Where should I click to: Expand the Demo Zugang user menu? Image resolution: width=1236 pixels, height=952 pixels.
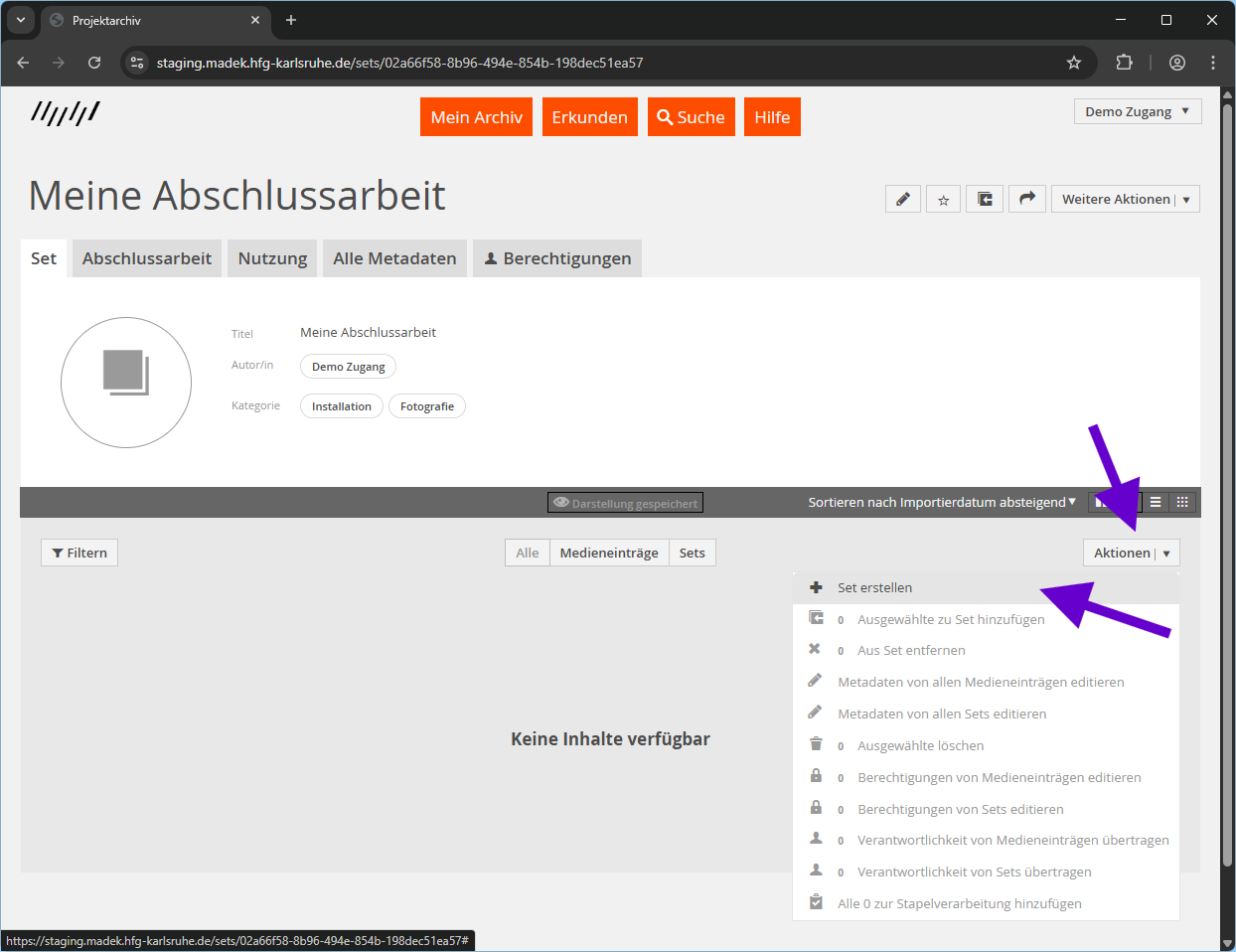point(1137,111)
